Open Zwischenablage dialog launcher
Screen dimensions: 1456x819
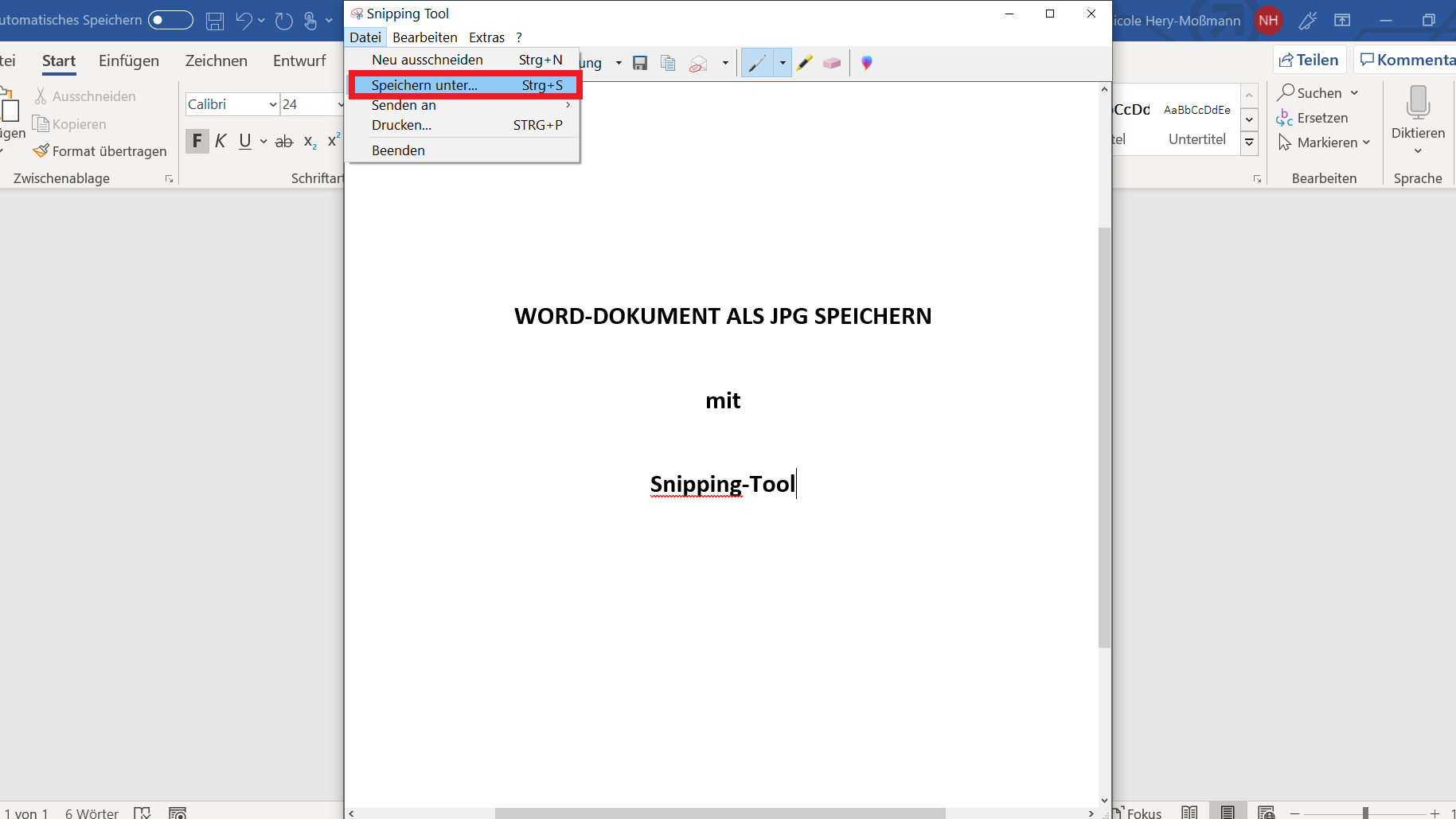(170, 179)
